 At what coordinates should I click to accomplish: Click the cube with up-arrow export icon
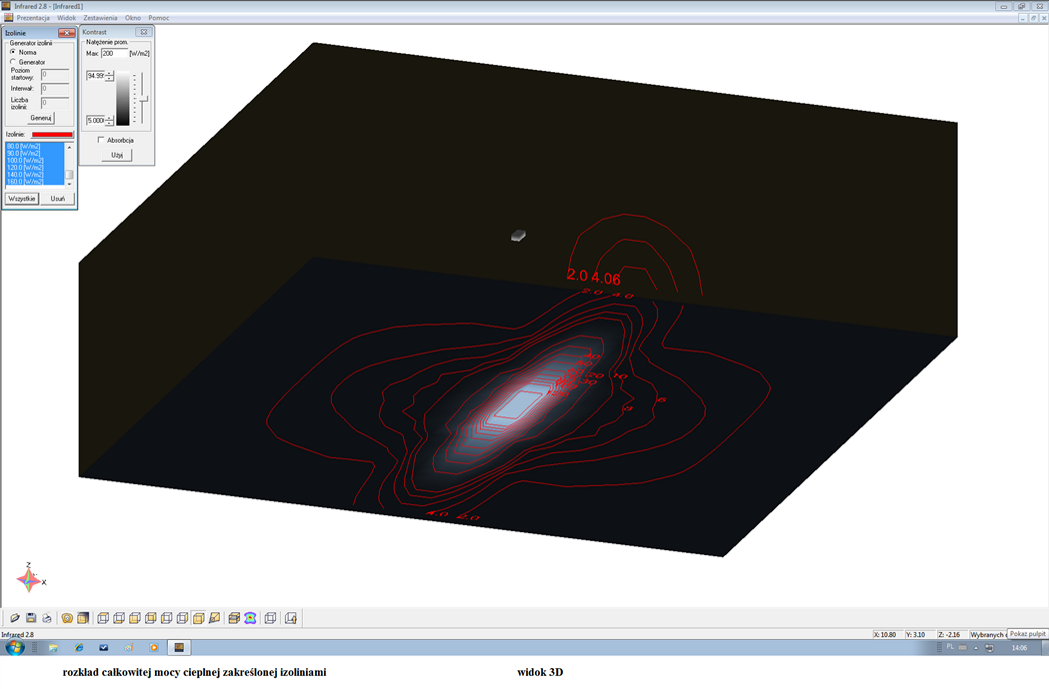291,618
